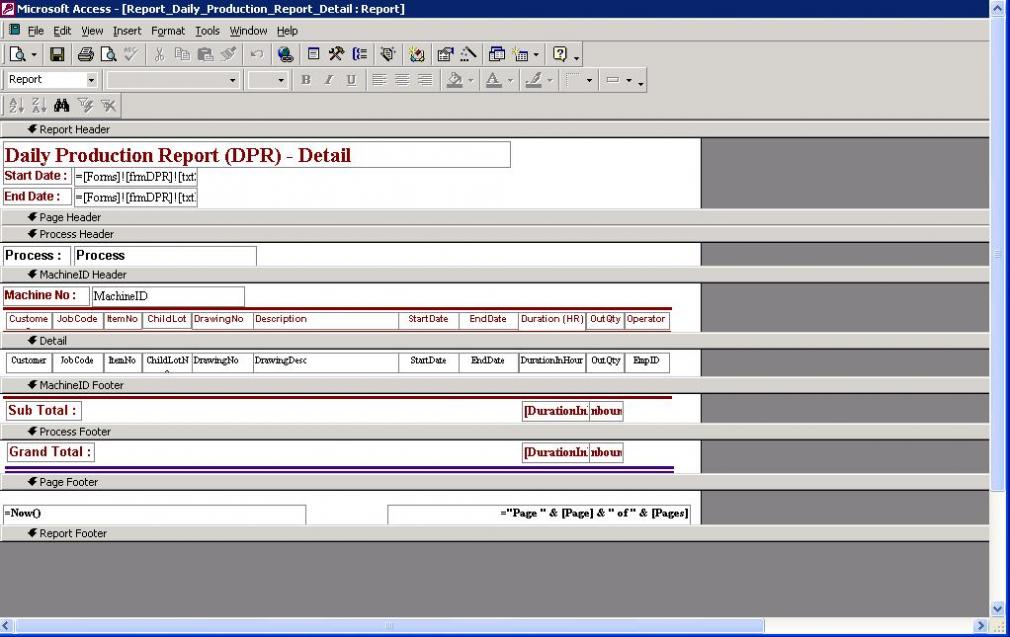This screenshot has height=637, width=1010.
Task: Expand the Line/Border Color dropdown arrow
Action: pos(549,80)
